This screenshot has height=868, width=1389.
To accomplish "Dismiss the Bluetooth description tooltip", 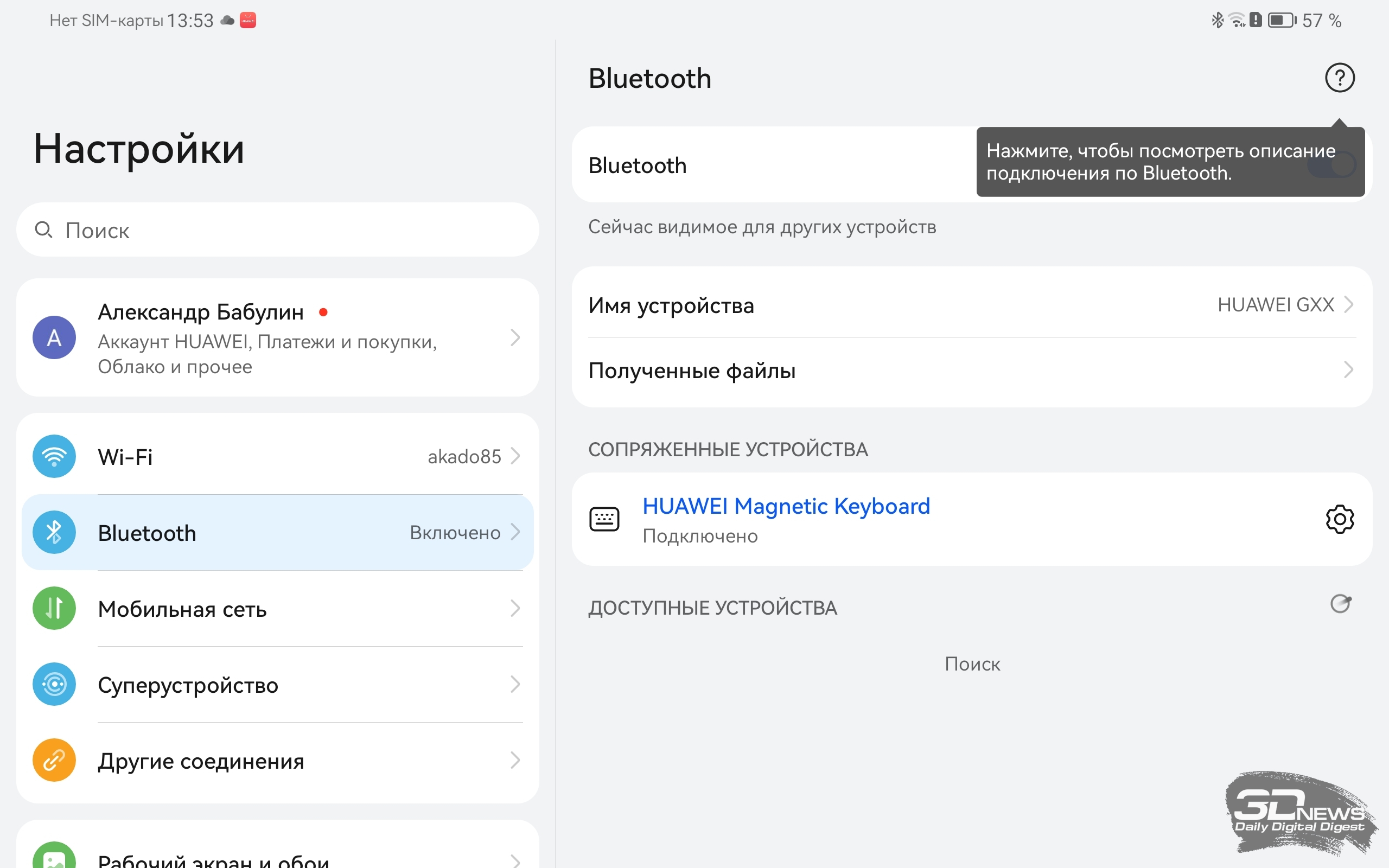I will pos(1170,162).
